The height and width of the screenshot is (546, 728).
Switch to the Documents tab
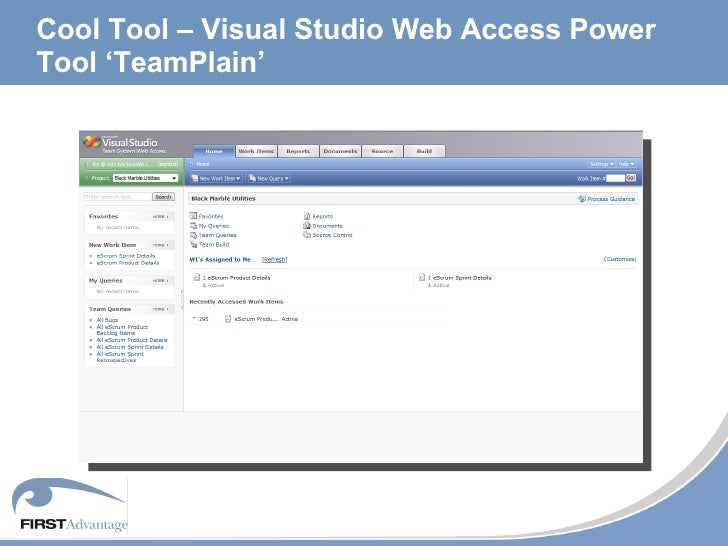[340, 151]
